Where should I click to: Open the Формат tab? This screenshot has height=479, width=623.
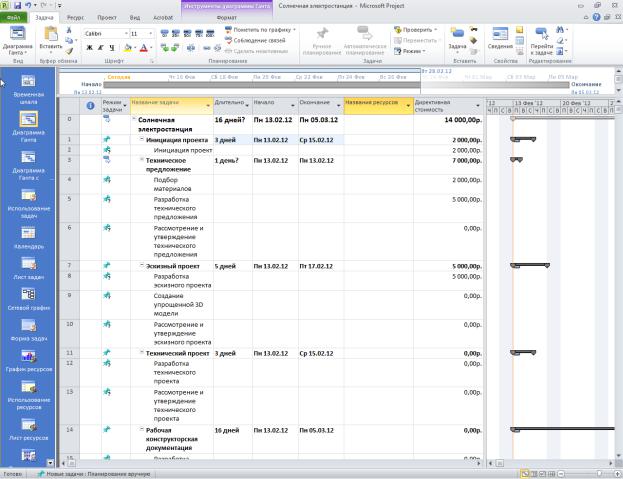[x=226, y=17]
